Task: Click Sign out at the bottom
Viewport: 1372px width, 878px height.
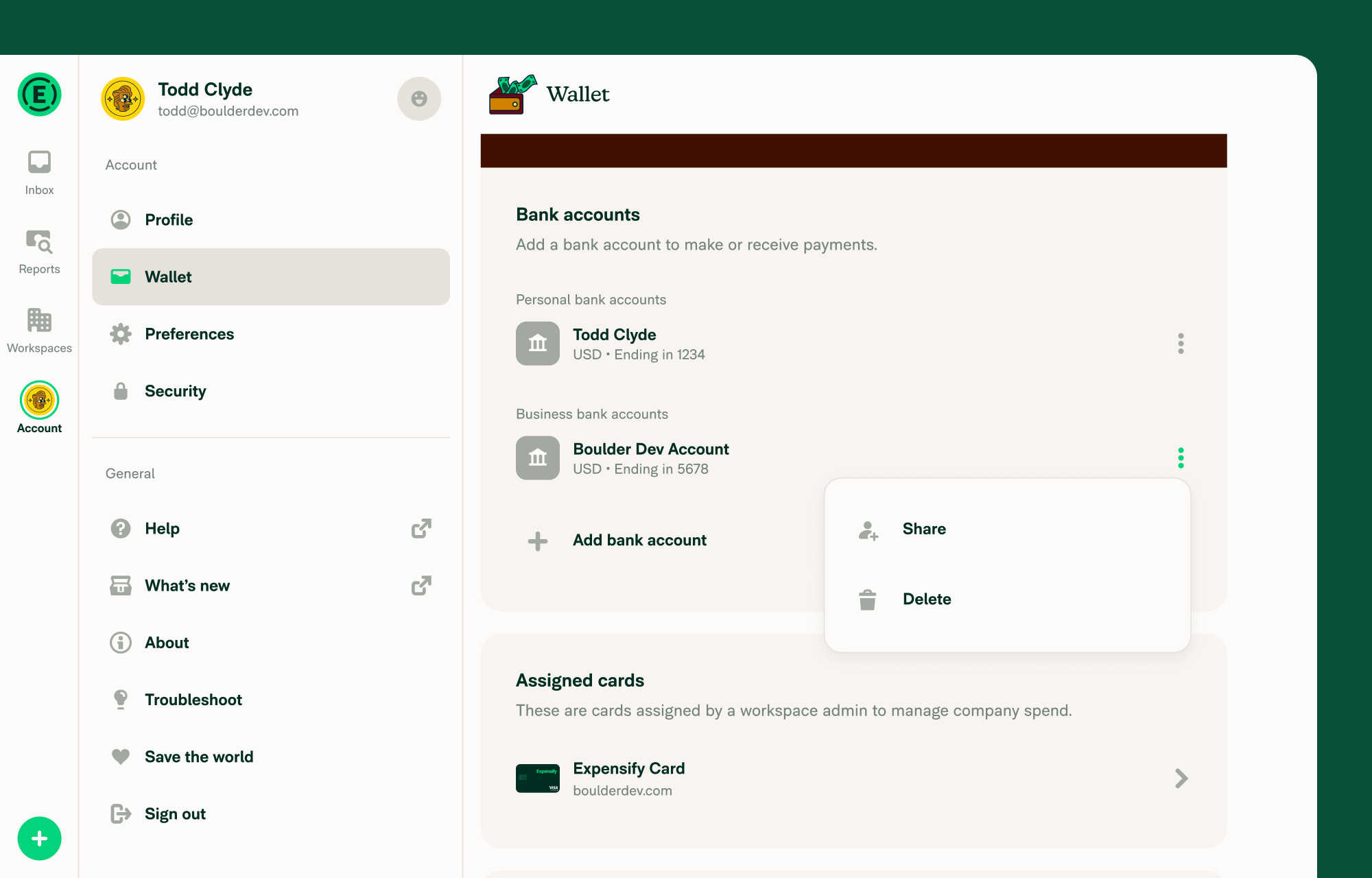Action: (x=175, y=814)
